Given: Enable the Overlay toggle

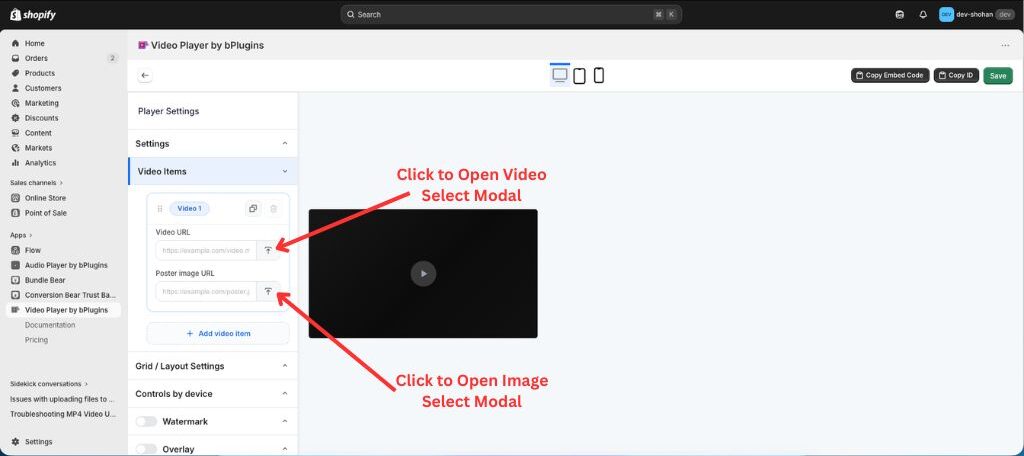Looking at the screenshot, I should pyautogui.click(x=147, y=449).
